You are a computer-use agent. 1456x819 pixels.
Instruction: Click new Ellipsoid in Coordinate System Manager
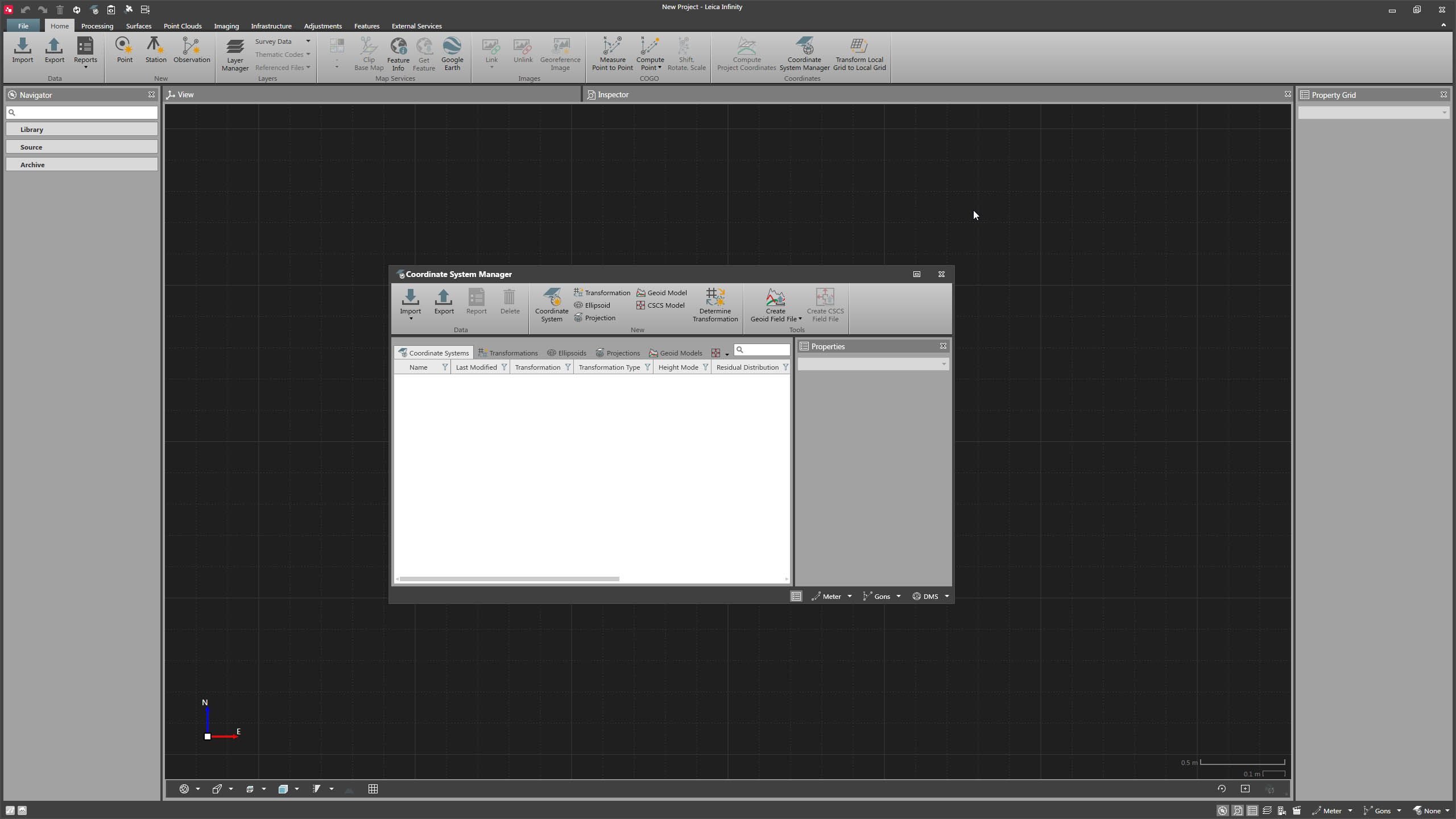[x=592, y=305]
